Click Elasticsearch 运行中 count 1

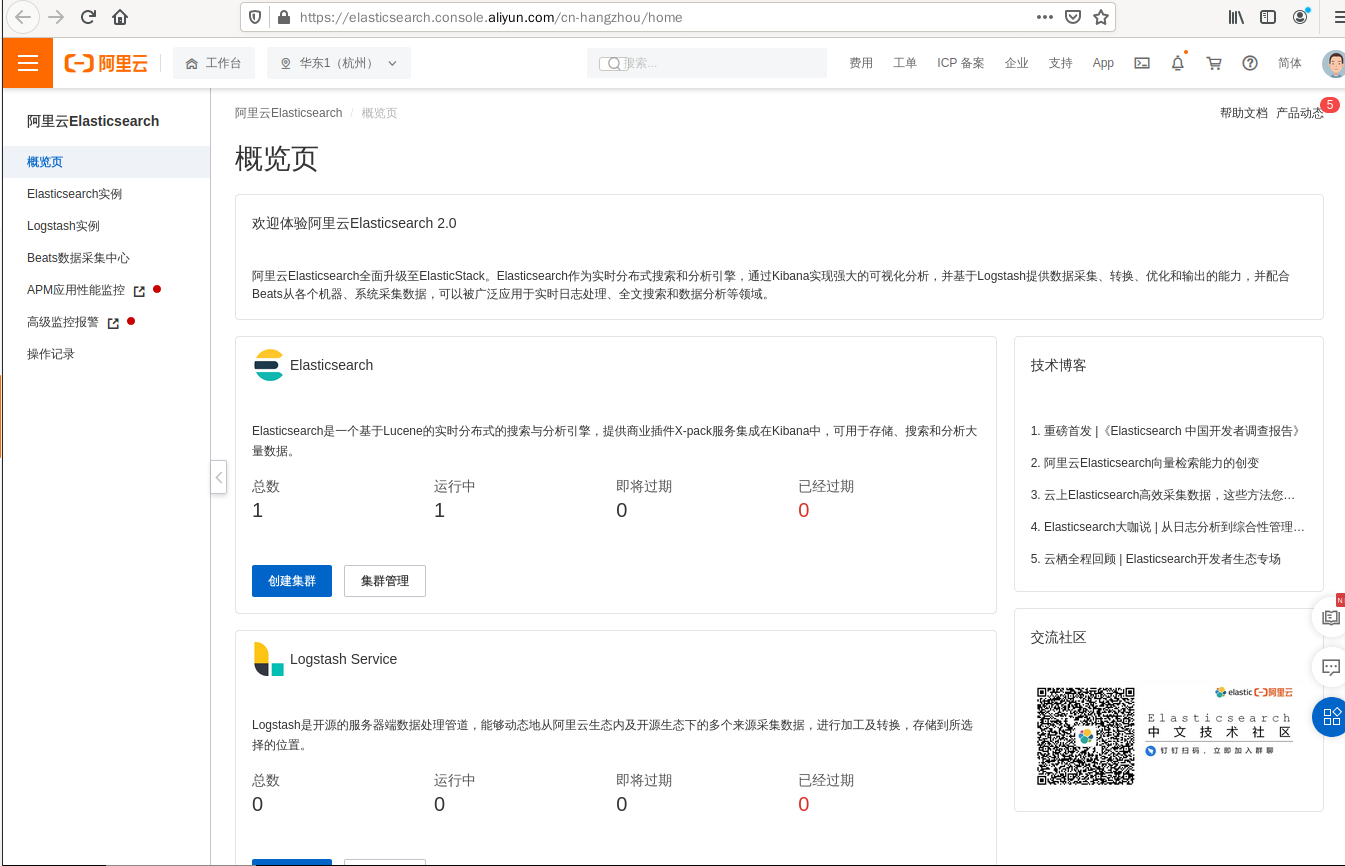[439, 511]
